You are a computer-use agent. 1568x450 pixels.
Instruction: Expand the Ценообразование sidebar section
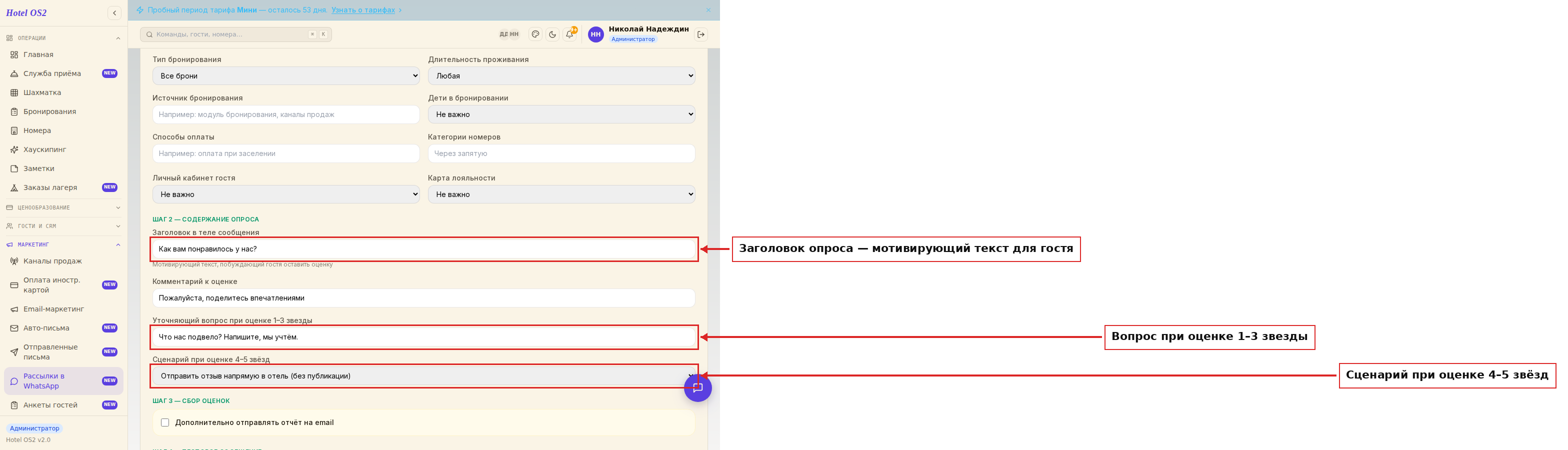coord(64,207)
